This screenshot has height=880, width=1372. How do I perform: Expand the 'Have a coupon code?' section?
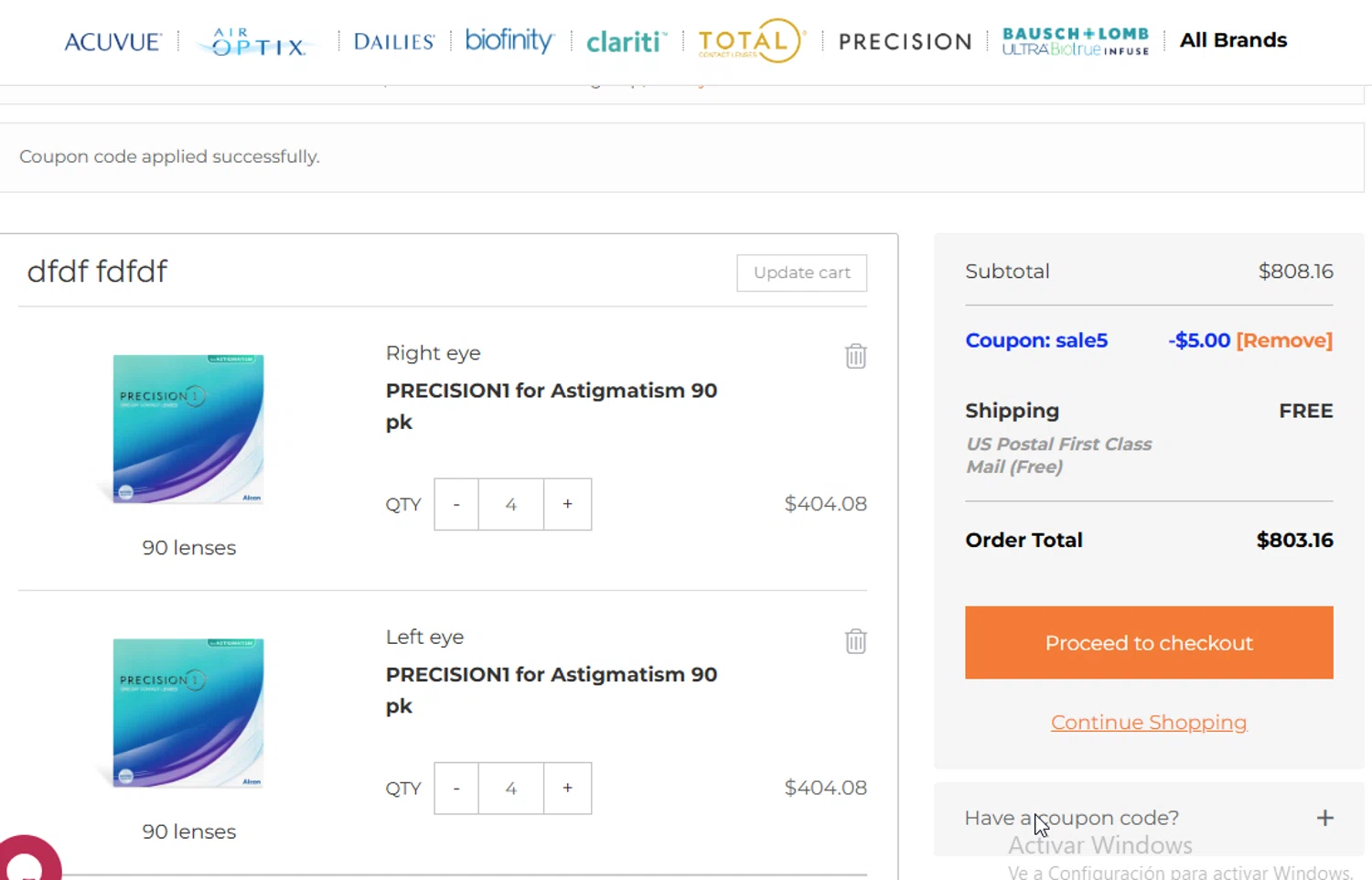(1324, 818)
